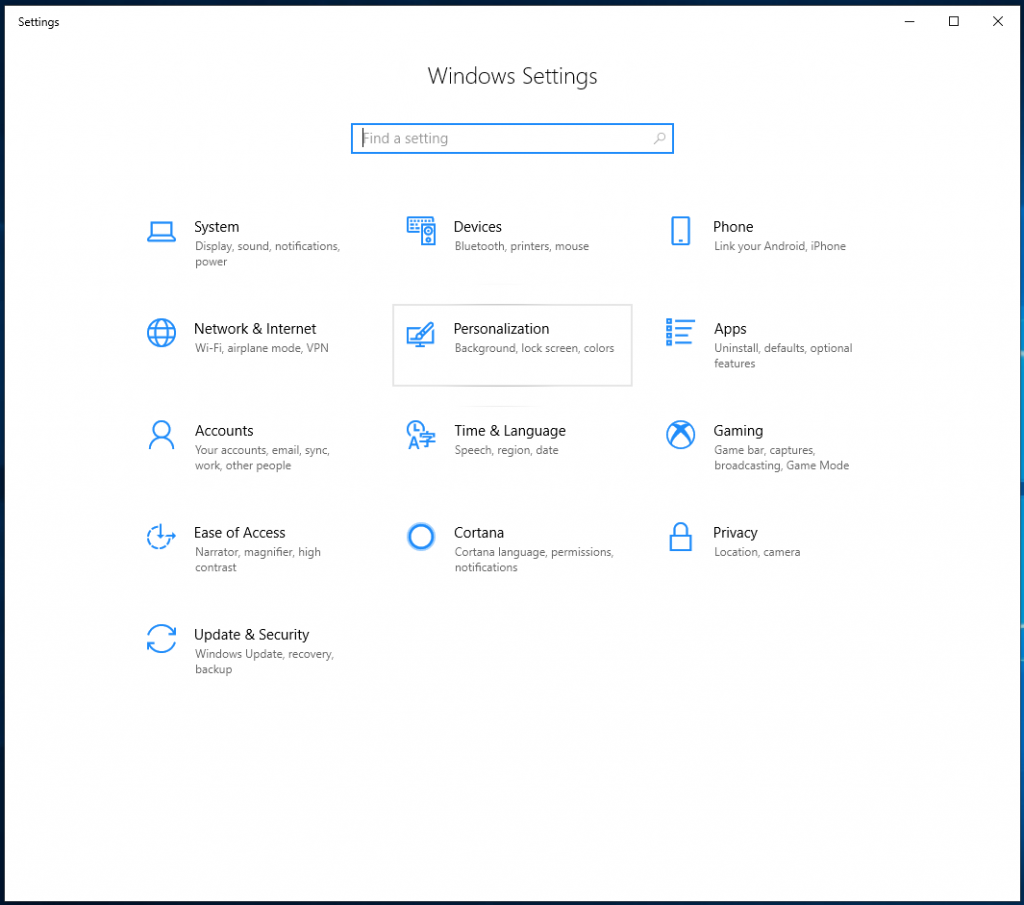The width and height of the screenshot is (1024, 905).
Task: Click the search magnifier in settings search
Action: click(x=659, y=138)
